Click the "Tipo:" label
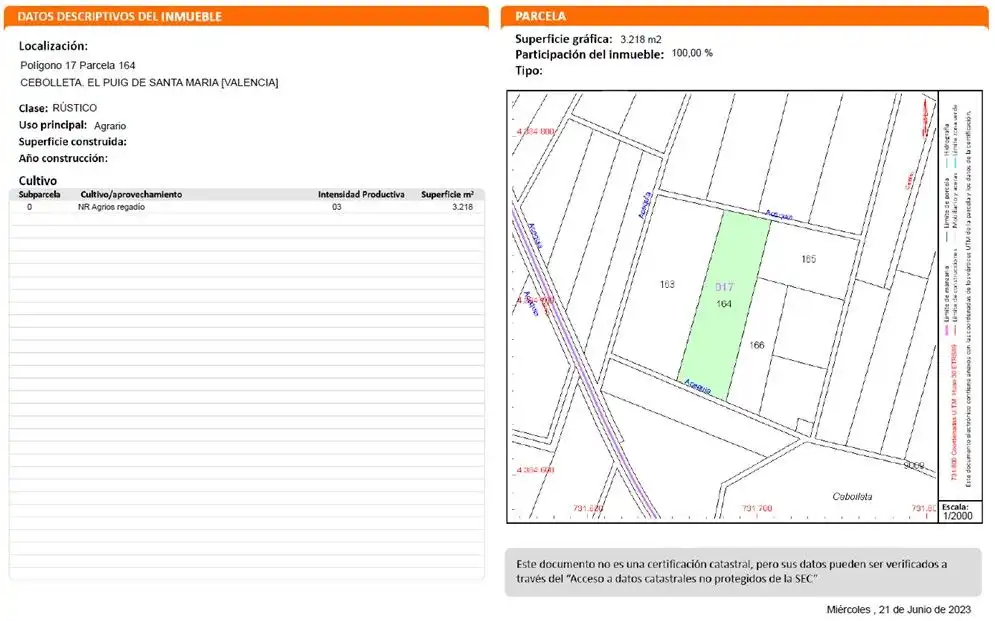995x621 pixels. tap(529, 70)
